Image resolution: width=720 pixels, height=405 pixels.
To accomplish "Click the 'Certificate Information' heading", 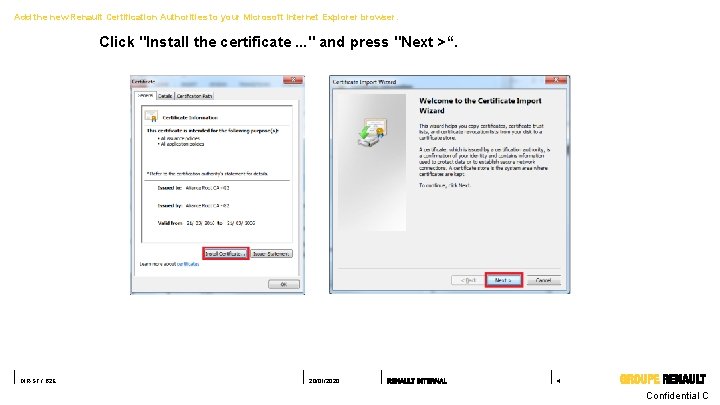I will tap(190, 118).
